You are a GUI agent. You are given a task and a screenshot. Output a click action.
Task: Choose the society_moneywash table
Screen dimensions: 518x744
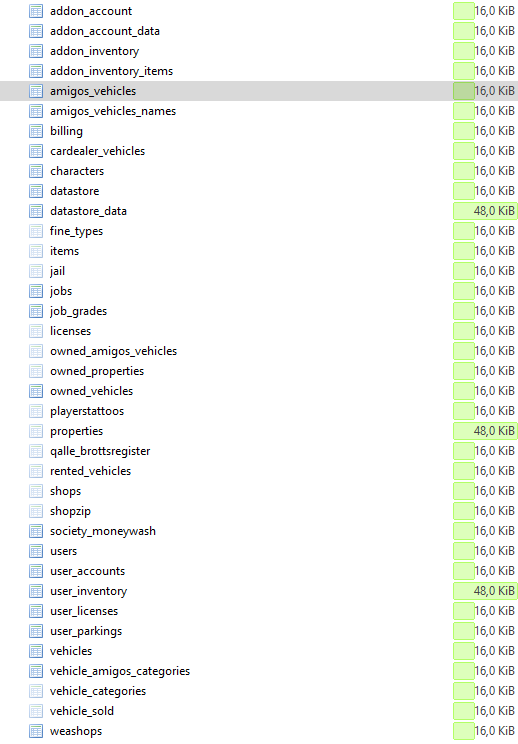coord(103,531)
